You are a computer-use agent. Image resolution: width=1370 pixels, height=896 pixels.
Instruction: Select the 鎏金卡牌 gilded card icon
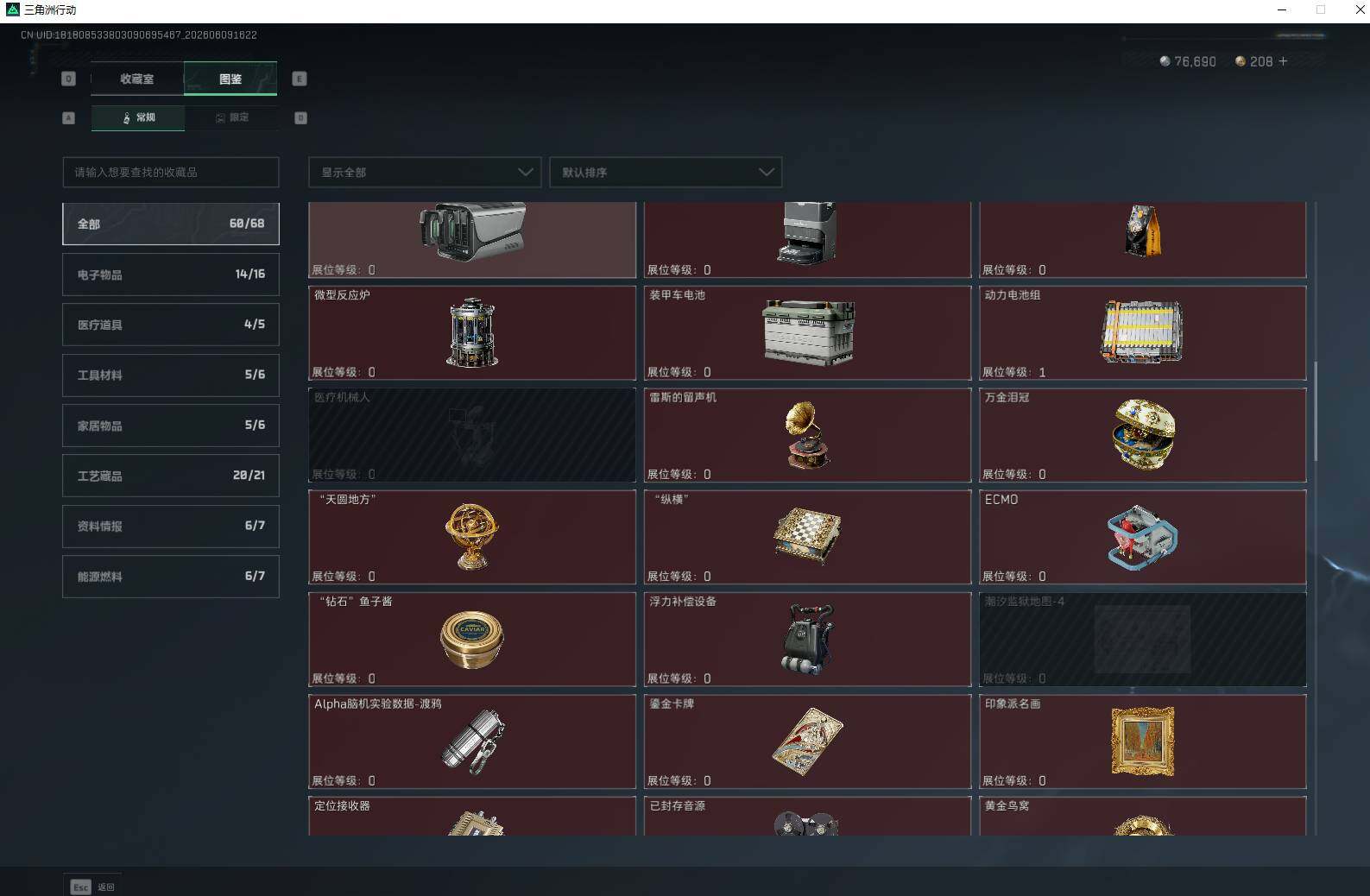tap(807, 741)
